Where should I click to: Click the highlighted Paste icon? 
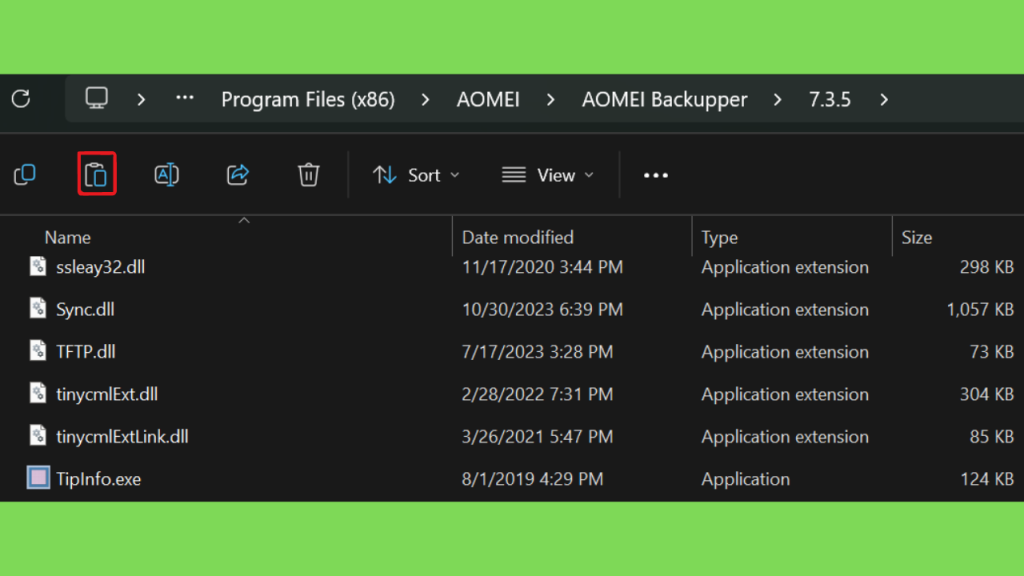(97, 174)
